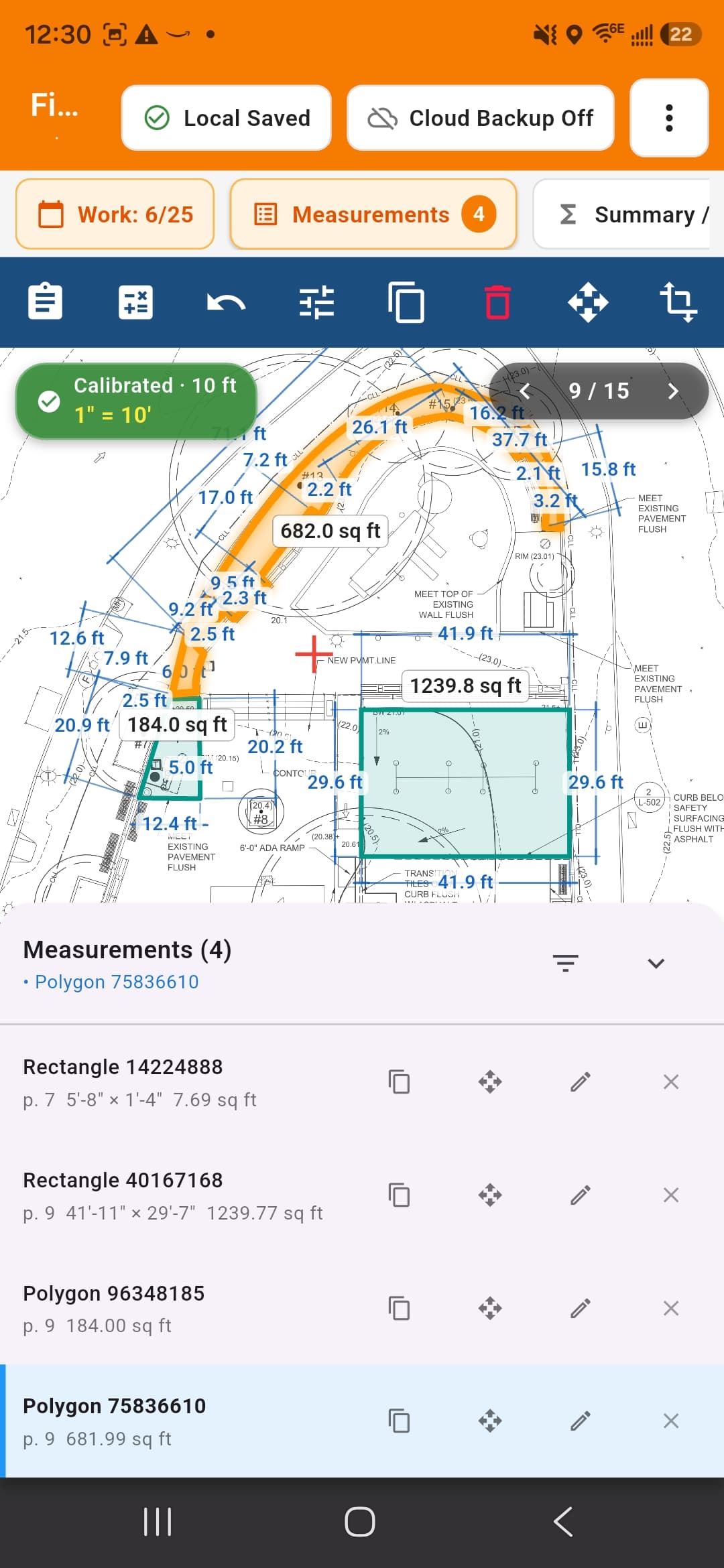The height and width of the screenshot is (1568, 724).
Task: Collapse the Measurements panel
Action: 656,964
